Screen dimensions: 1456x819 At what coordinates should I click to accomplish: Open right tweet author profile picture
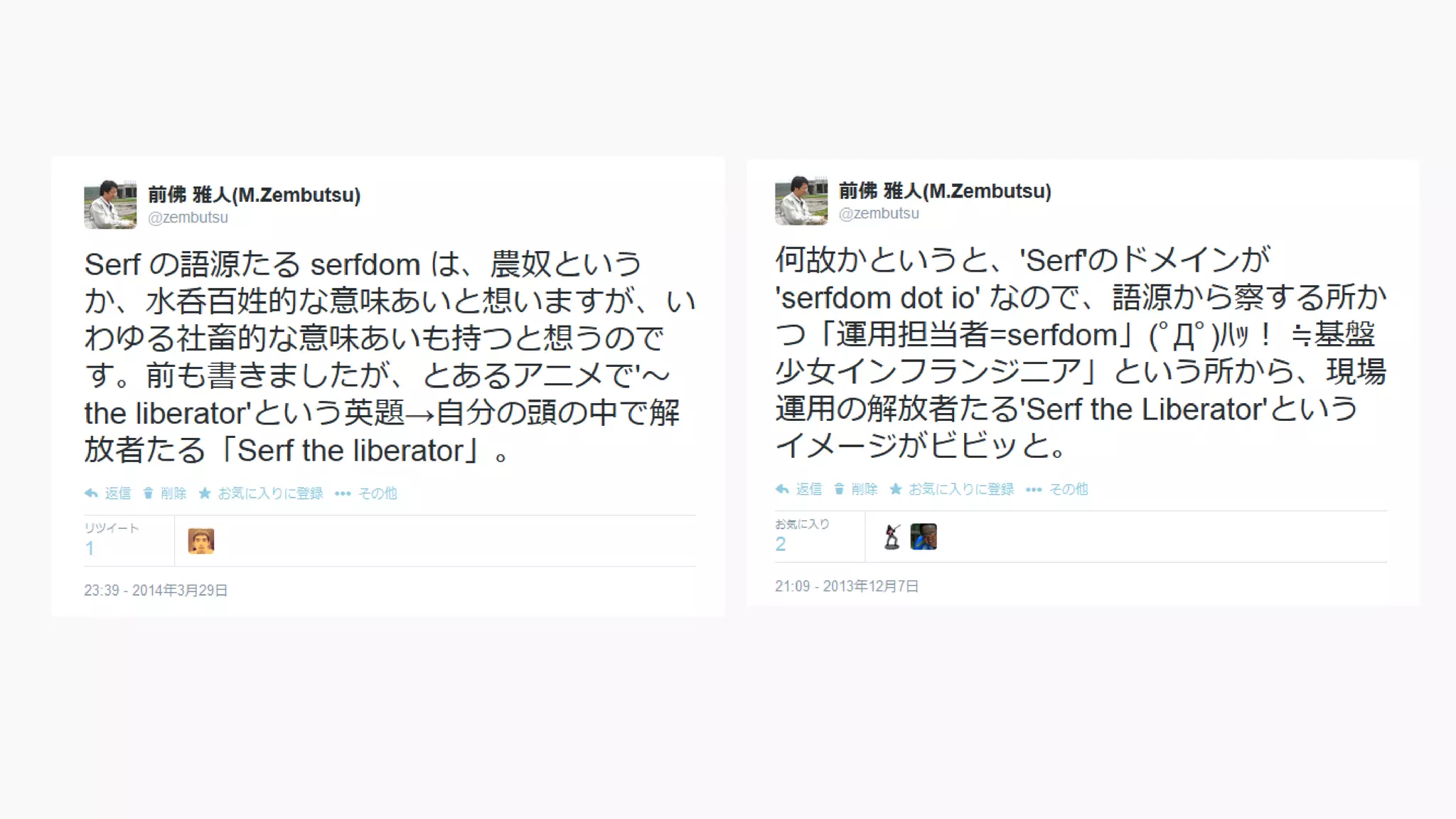[801, 200]
